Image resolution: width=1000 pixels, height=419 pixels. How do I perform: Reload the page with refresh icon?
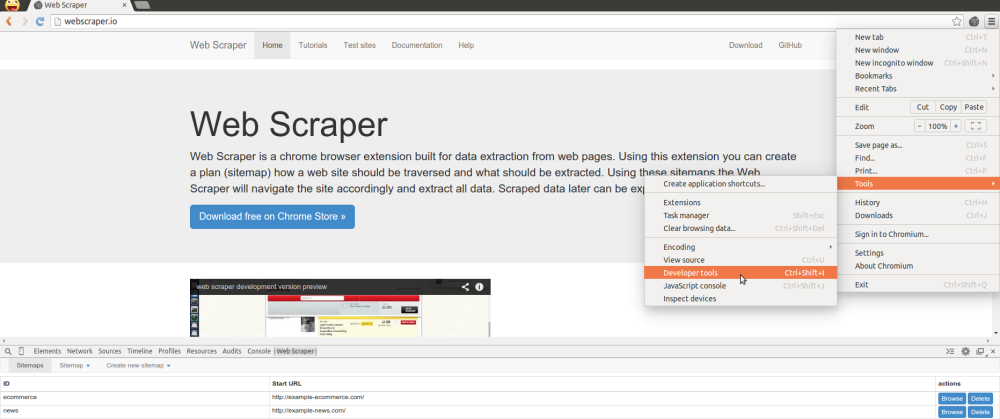40,21
